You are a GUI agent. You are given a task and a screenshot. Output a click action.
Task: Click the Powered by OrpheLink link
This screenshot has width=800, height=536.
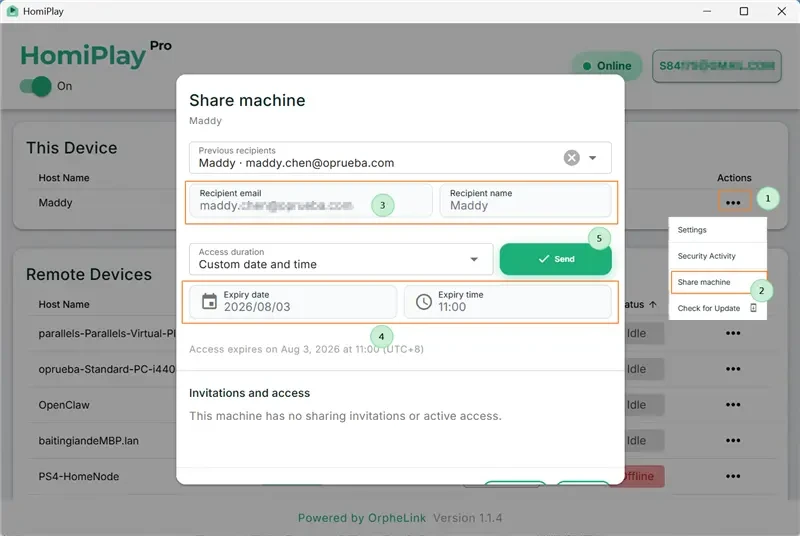[362, 518]
